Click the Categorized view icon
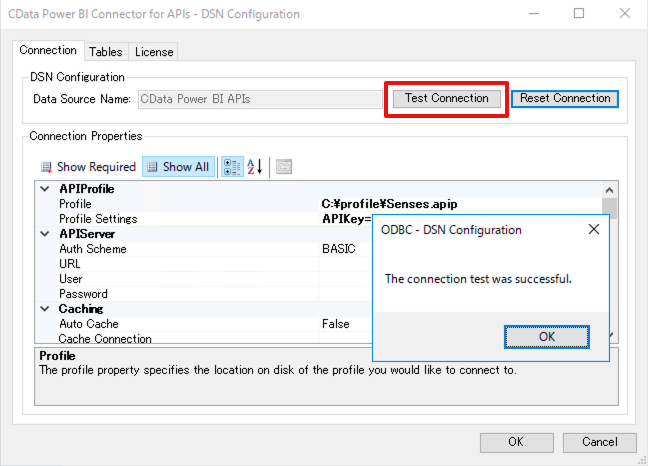The width and height of the screenshot is (648, 466). click(x=231, y=167)
